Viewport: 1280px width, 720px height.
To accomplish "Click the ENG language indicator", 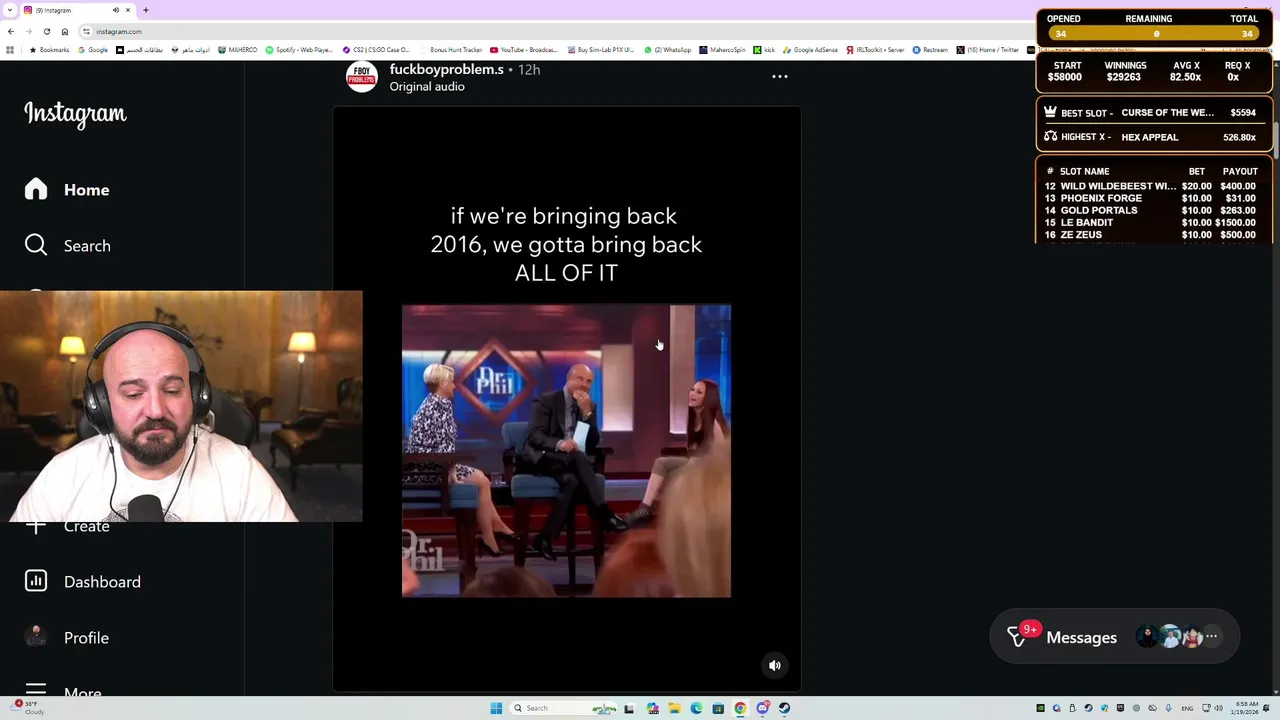I will (1187, 708).
